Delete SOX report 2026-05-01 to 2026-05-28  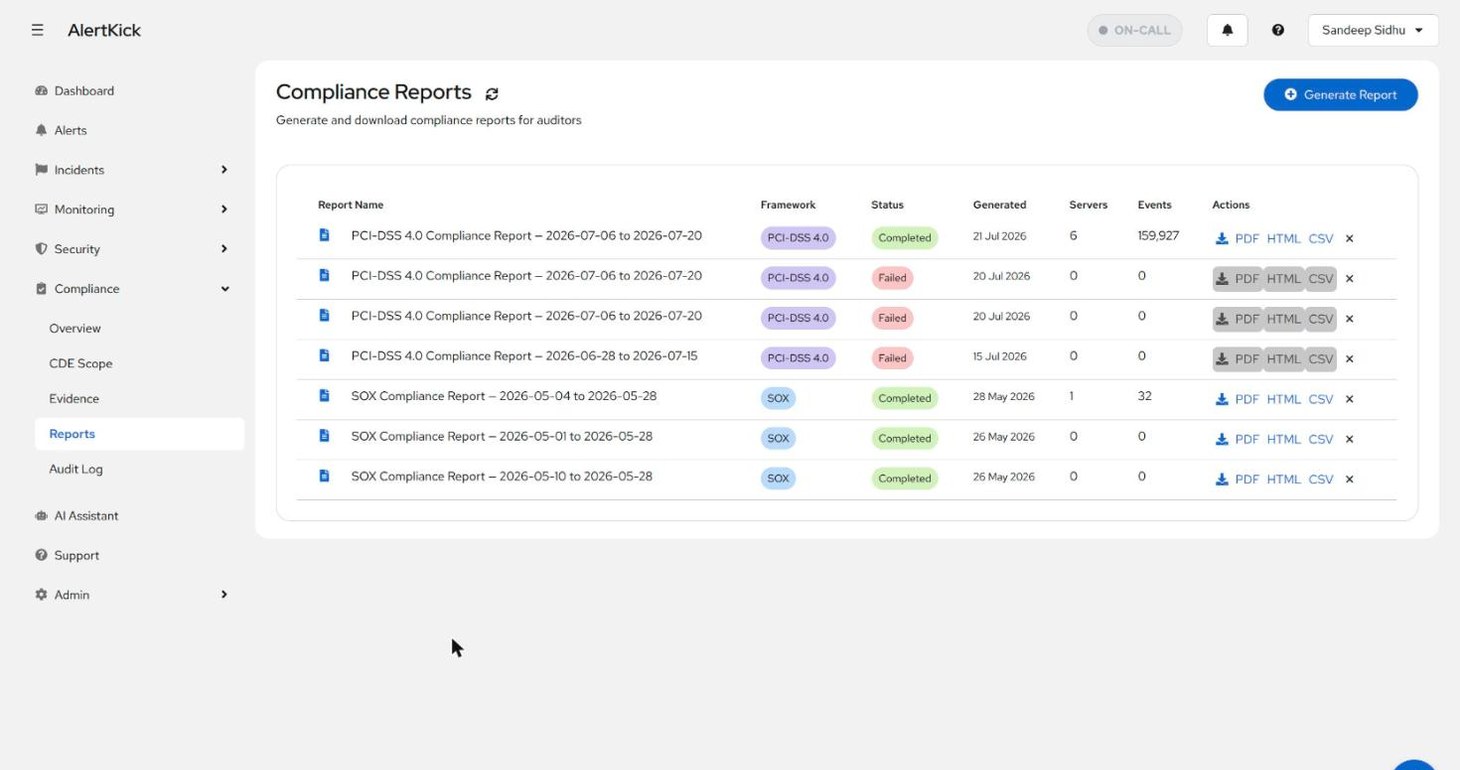click(1349, 439)
